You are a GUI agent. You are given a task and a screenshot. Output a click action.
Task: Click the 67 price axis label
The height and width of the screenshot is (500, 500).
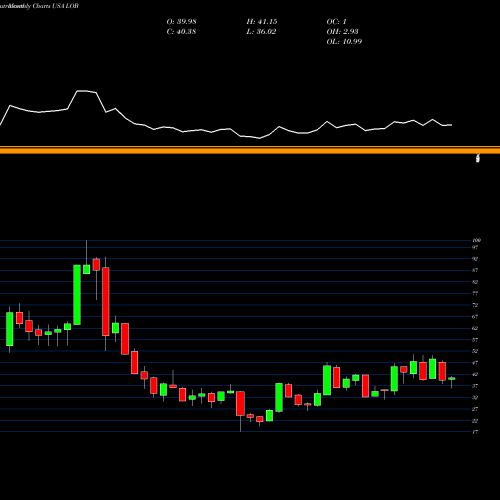475,317
